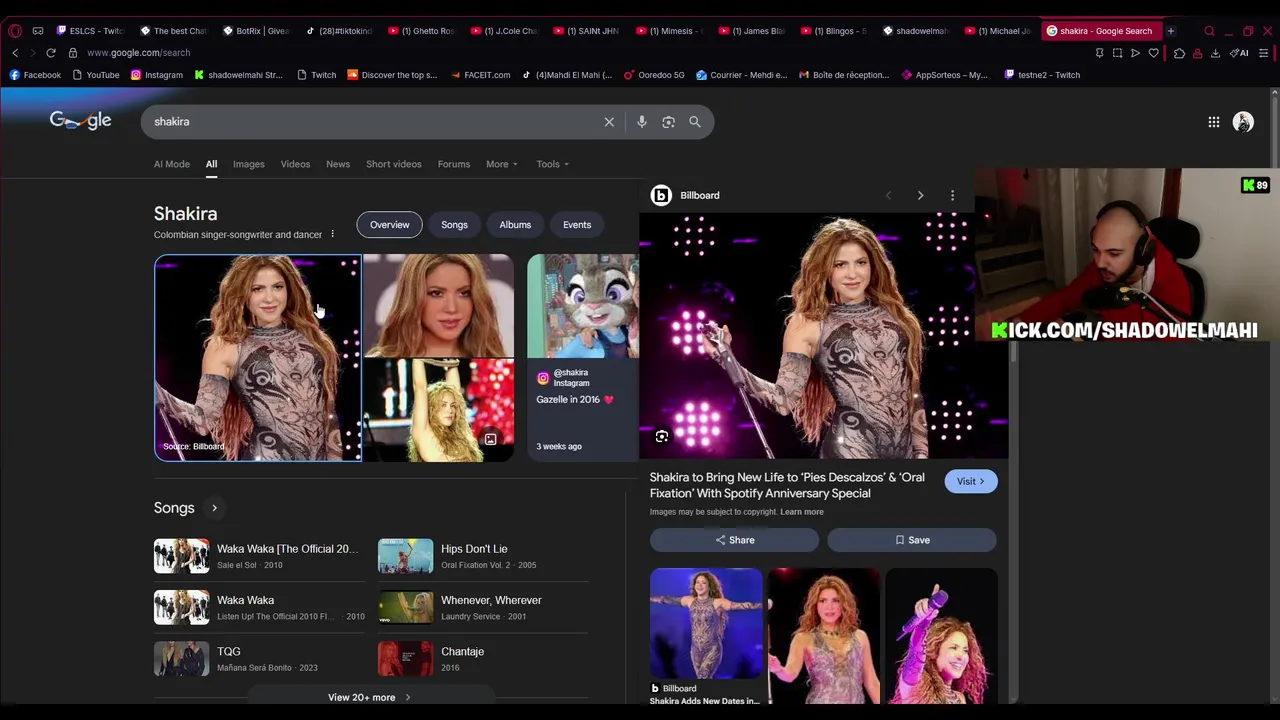The image size is (1280, 720).
Task: Expand View 20+ more songs
Action: pyautogui.click(x=369, y=697)
